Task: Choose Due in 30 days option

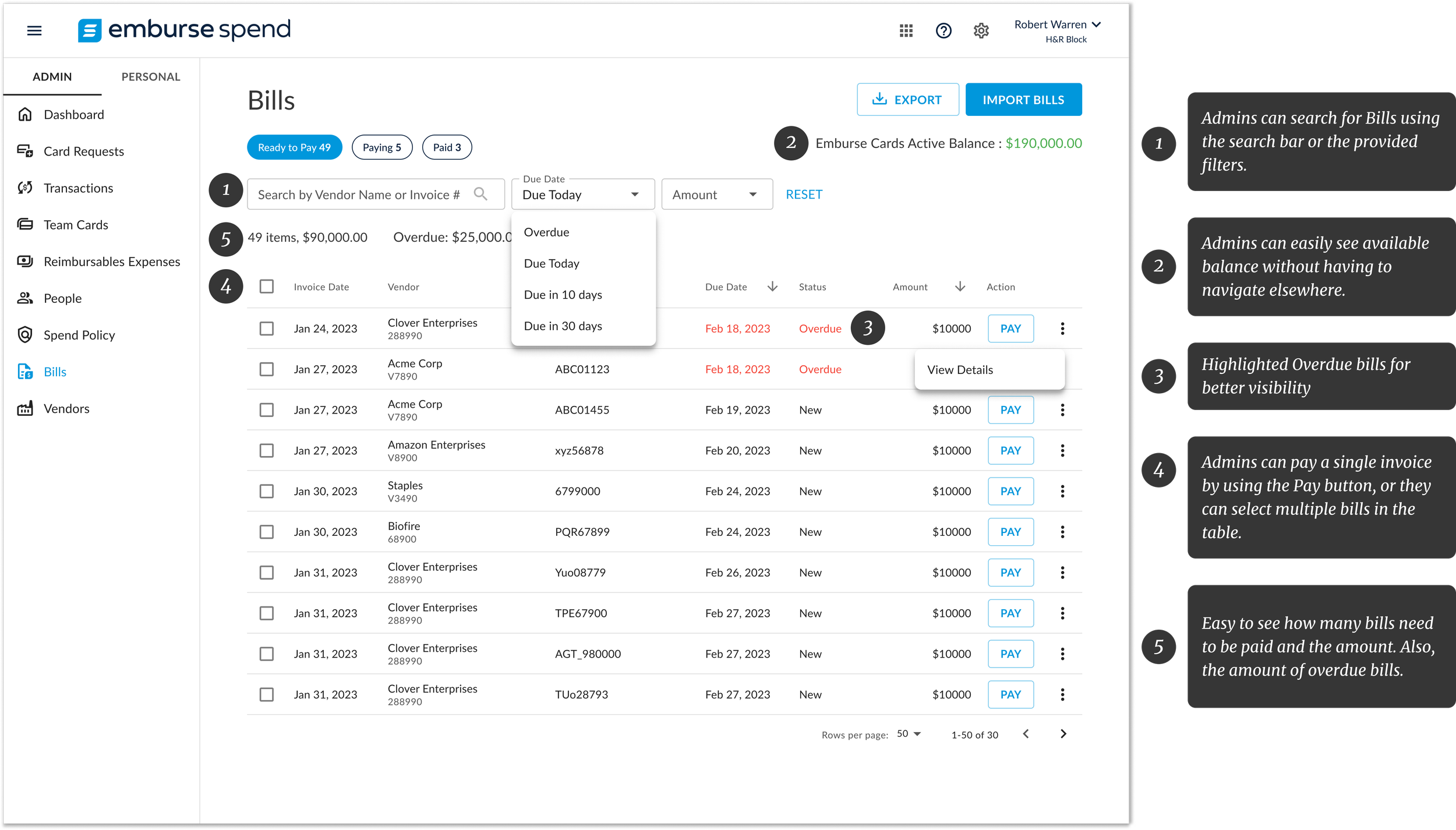Action: click(583, 326)
